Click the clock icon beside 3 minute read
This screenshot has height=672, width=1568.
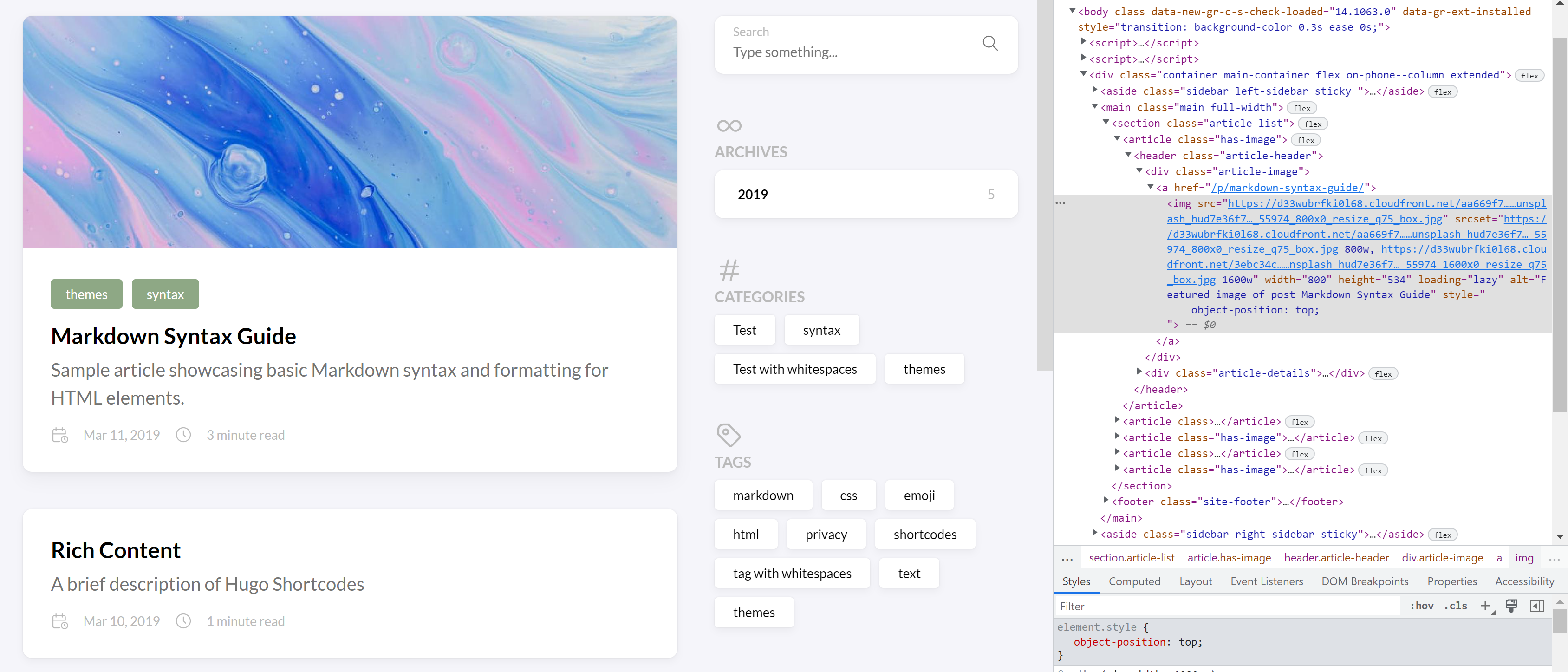[x=183, y=435]
